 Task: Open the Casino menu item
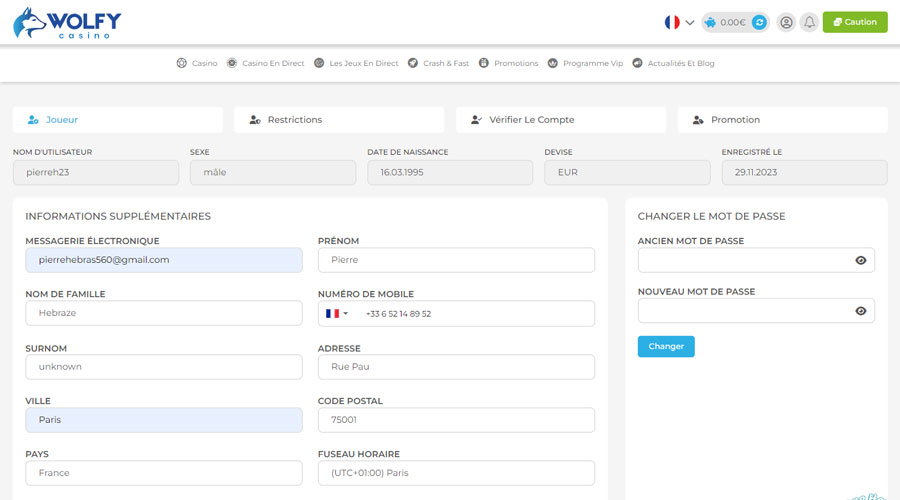pos(197,63)
